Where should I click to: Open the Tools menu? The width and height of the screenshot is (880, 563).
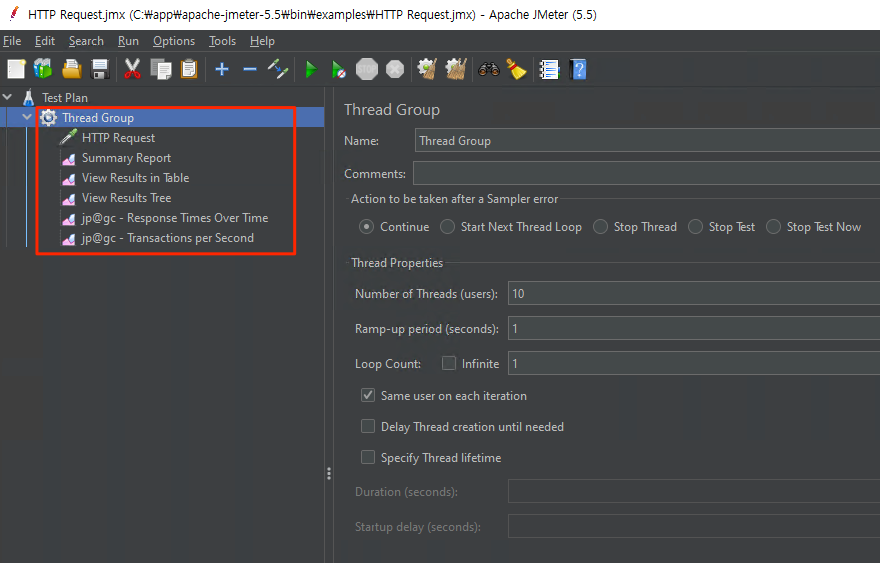pyautogui.click(x=222, y=41)
